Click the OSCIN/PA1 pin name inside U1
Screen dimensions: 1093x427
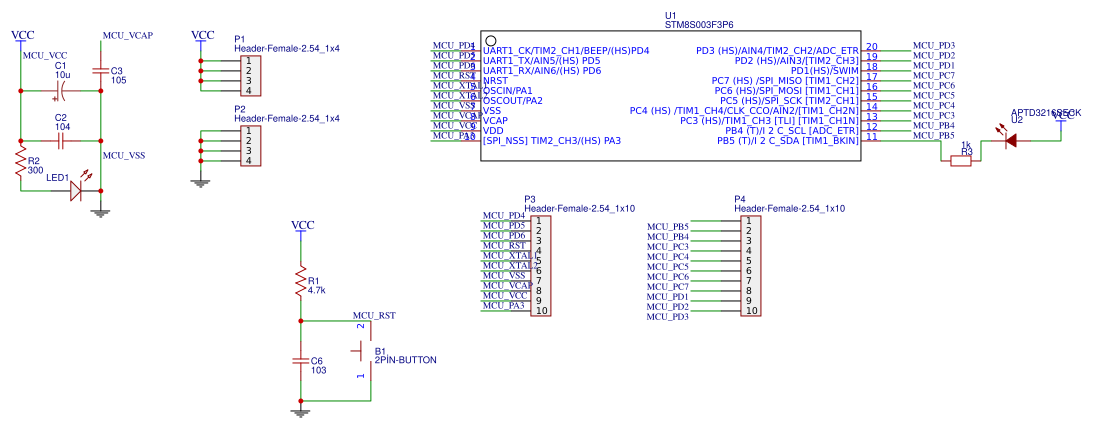(507, 91)
